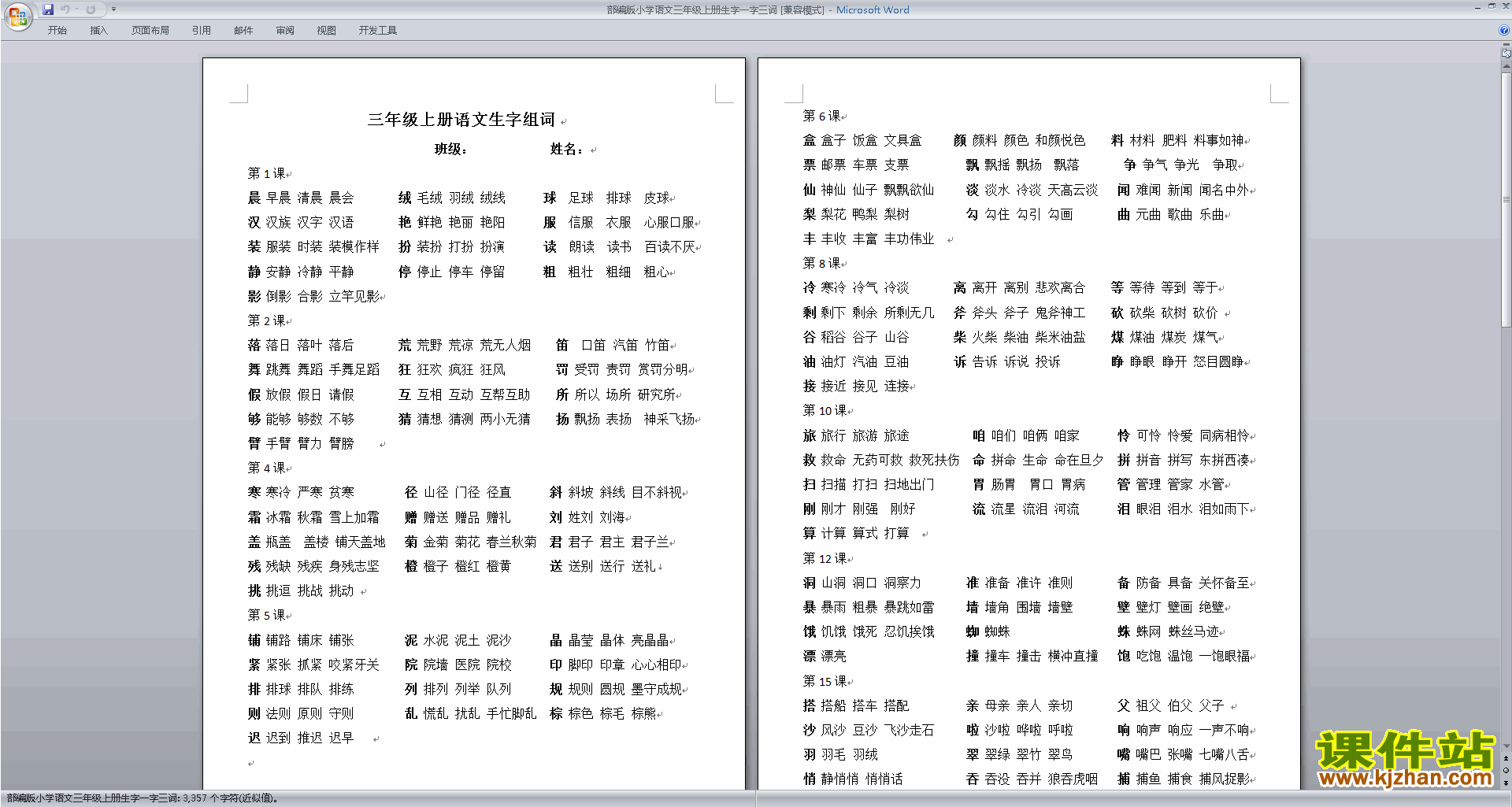
Task: Click heading 第 1 课 on page one
Action: [266, 174]
